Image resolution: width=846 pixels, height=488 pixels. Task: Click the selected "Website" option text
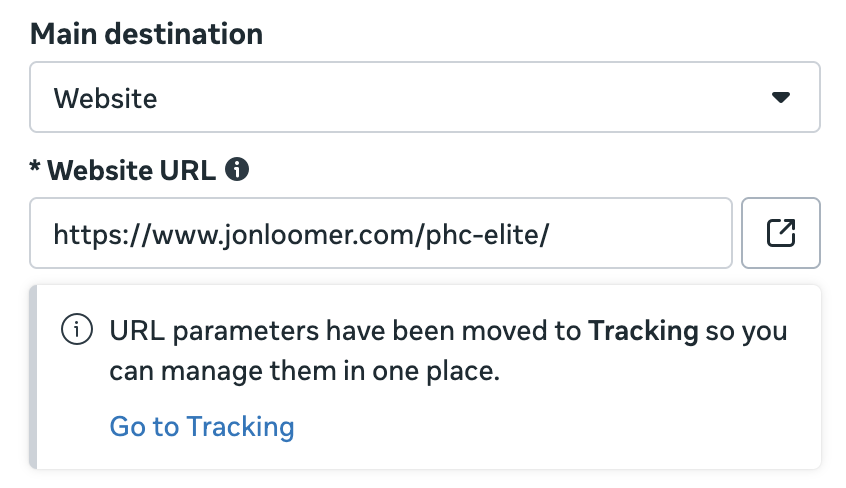(105, 98)
